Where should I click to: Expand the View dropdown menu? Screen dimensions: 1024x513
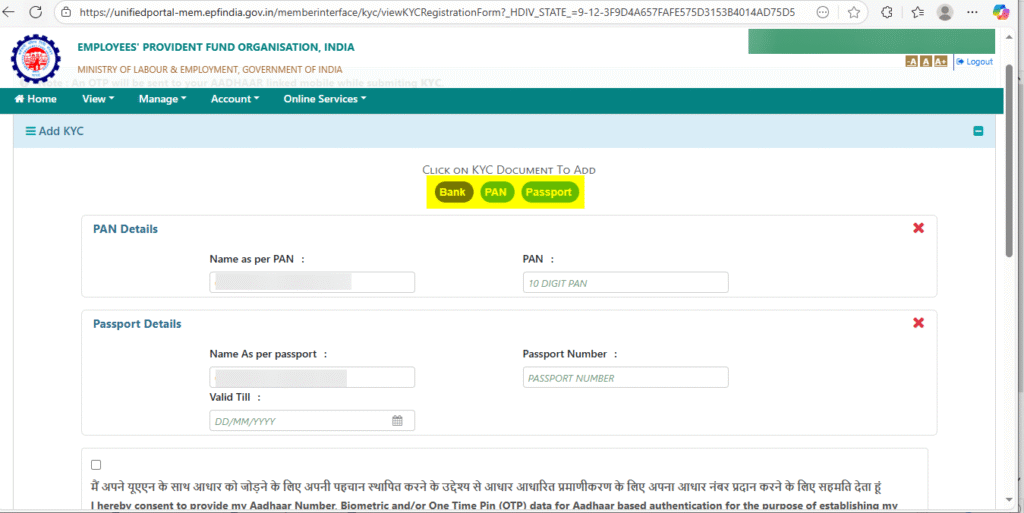click(98, 99)
